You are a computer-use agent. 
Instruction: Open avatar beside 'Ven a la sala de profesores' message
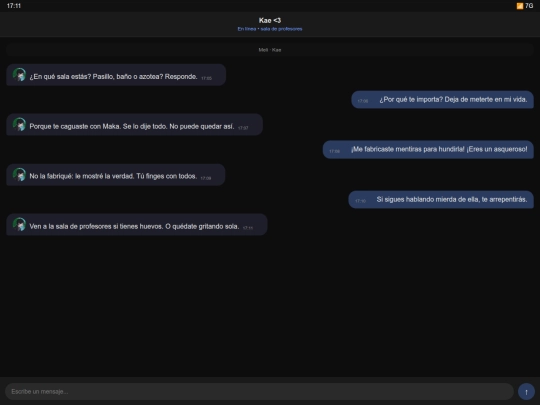click(19, 225)
